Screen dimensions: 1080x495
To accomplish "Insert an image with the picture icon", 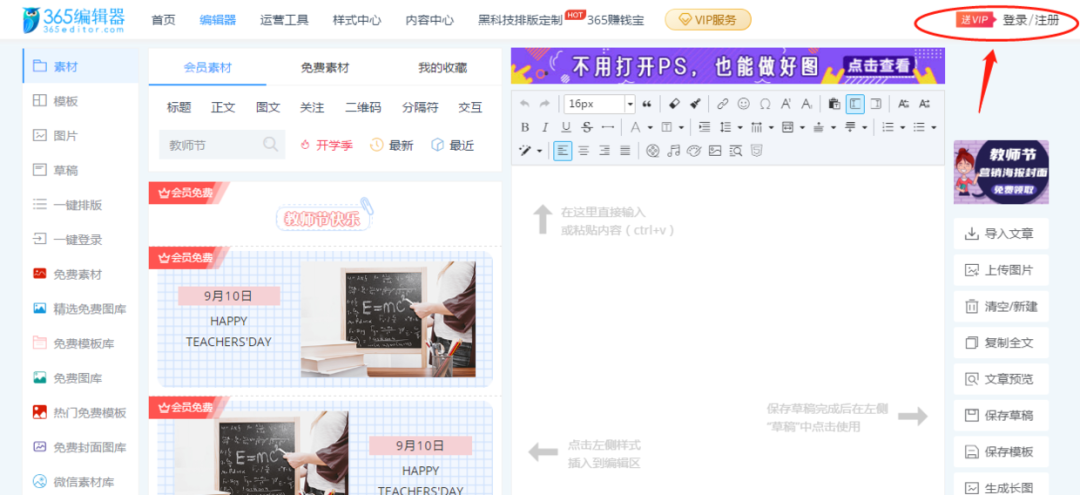I will click(715, 150).
